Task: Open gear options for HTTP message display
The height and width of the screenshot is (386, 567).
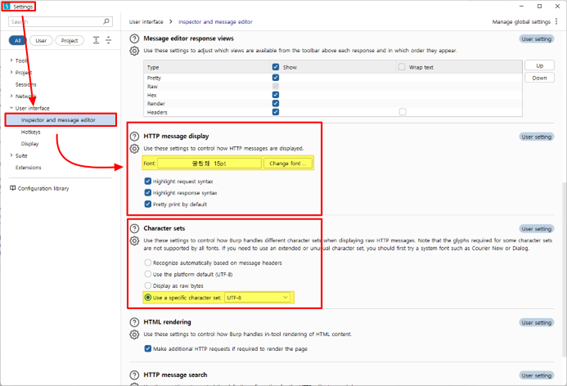Action: [134, 149]
